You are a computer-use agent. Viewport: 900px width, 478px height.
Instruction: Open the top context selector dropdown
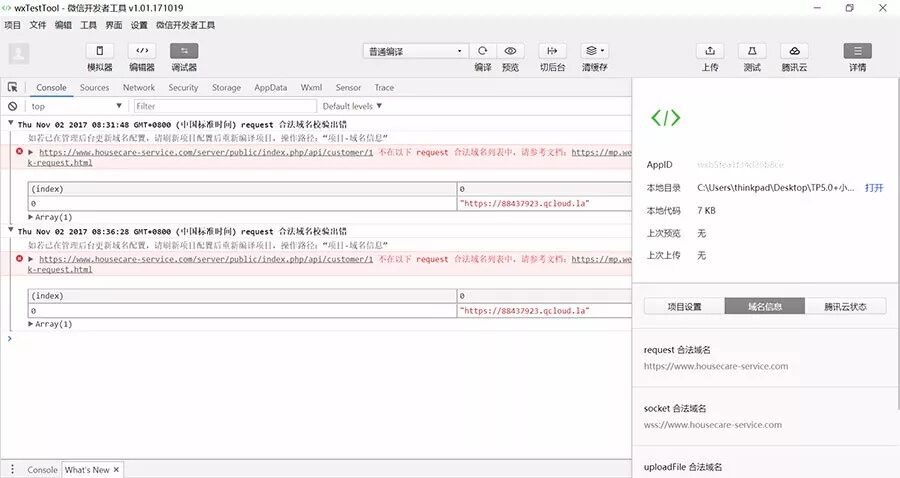76,106
